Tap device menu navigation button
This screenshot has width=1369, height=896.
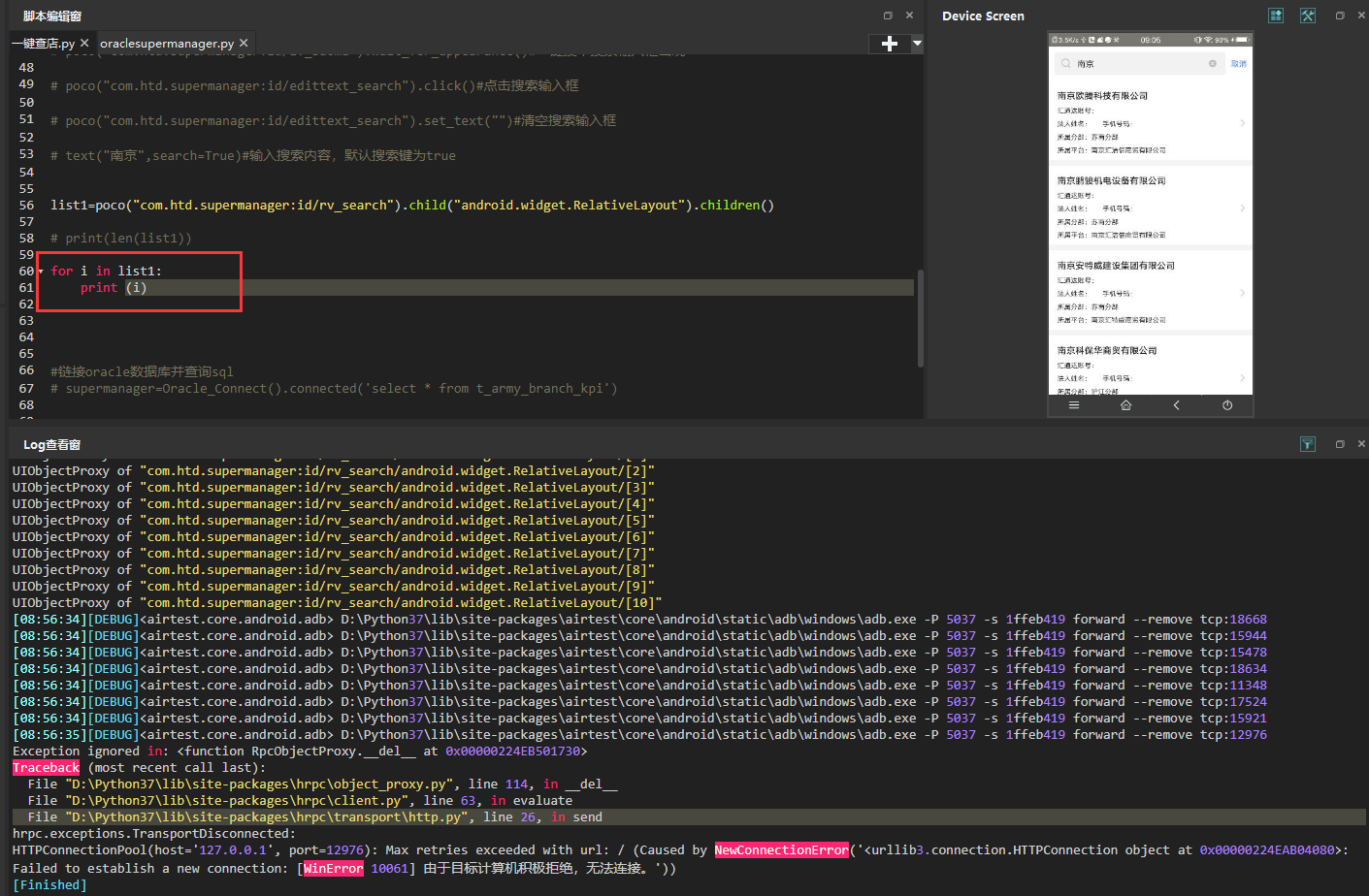[1074, 405]
